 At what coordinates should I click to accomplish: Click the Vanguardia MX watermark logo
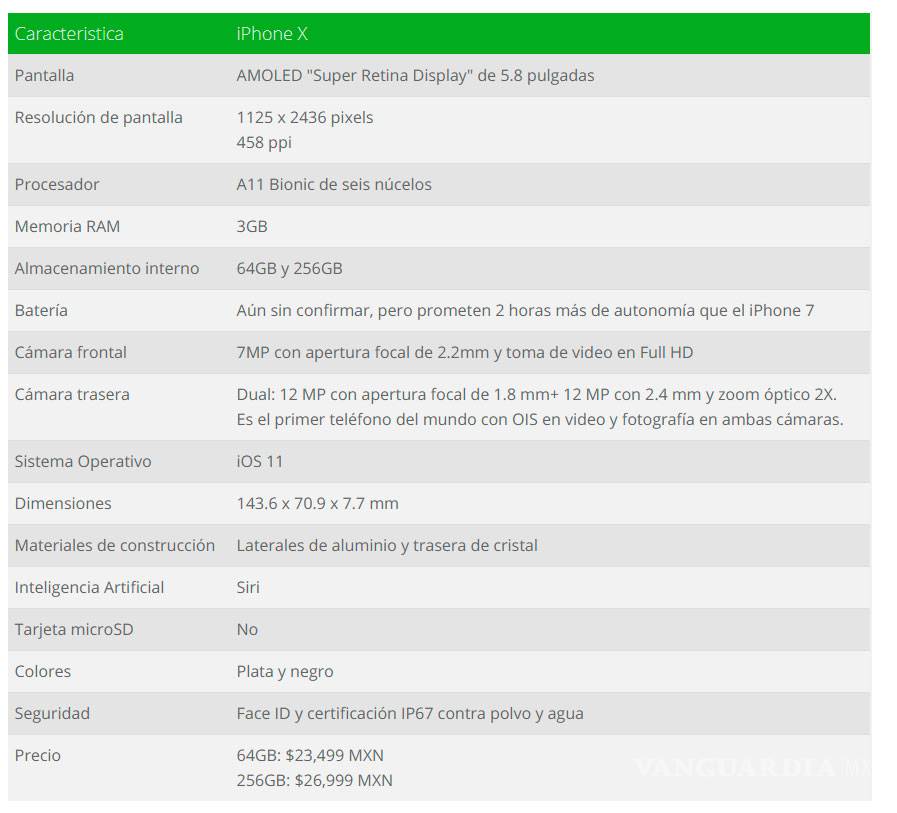(752, 768)
